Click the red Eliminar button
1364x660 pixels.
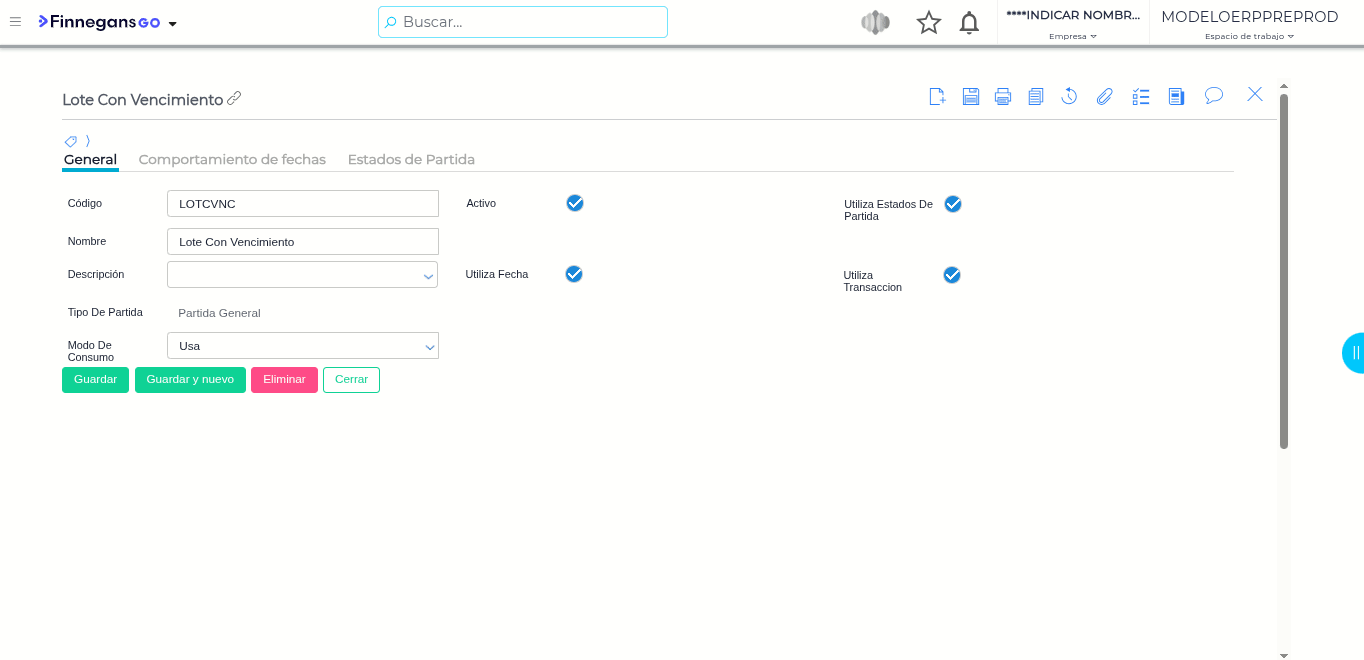(x=284, y=380)
